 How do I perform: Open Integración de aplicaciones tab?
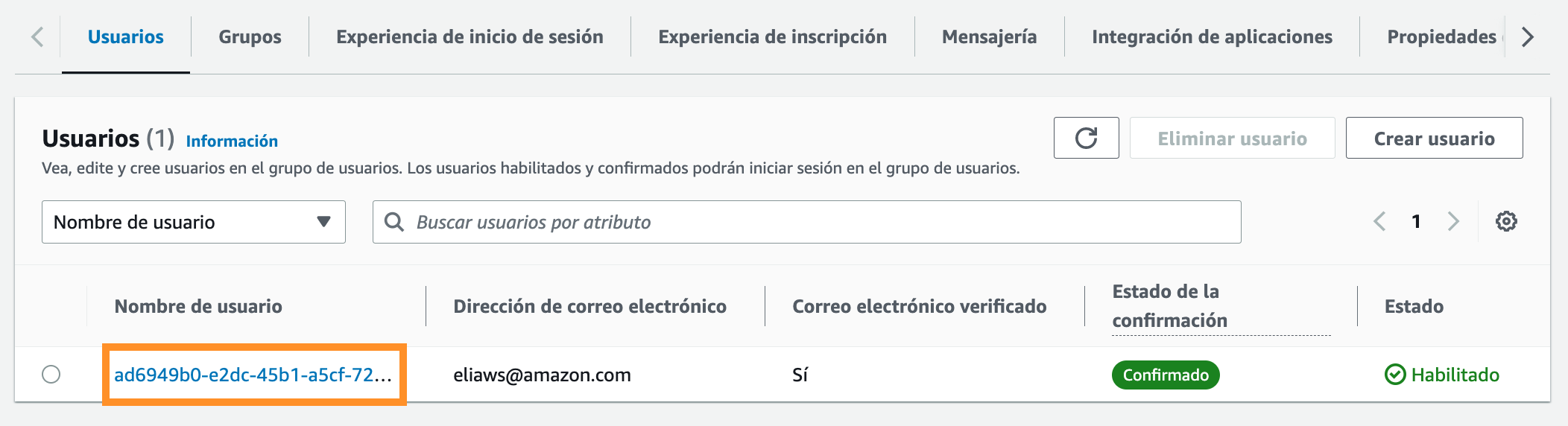click(x=1212, y=36)
